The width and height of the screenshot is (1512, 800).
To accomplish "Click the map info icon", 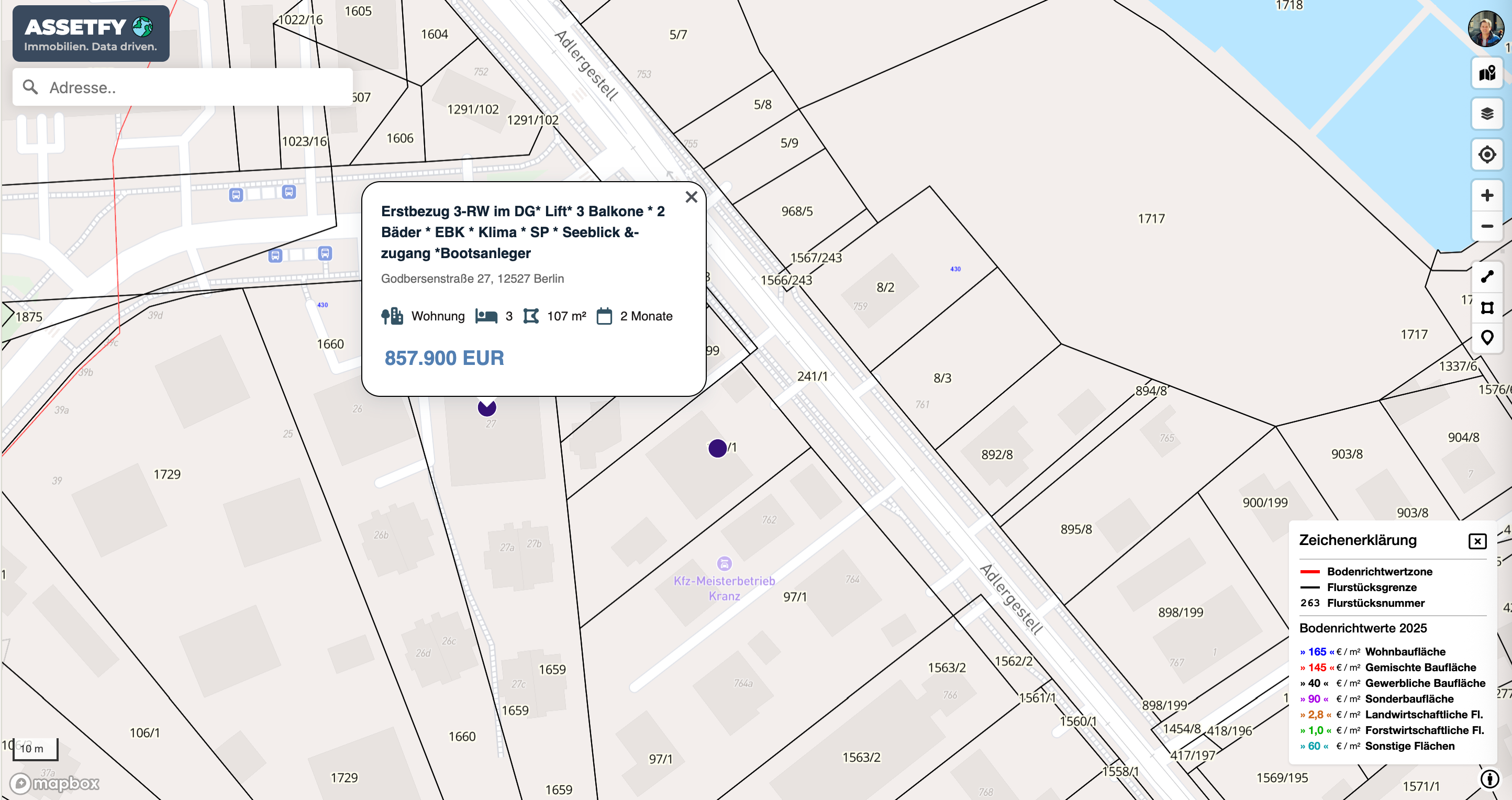I will click(x=1489, y=779).
